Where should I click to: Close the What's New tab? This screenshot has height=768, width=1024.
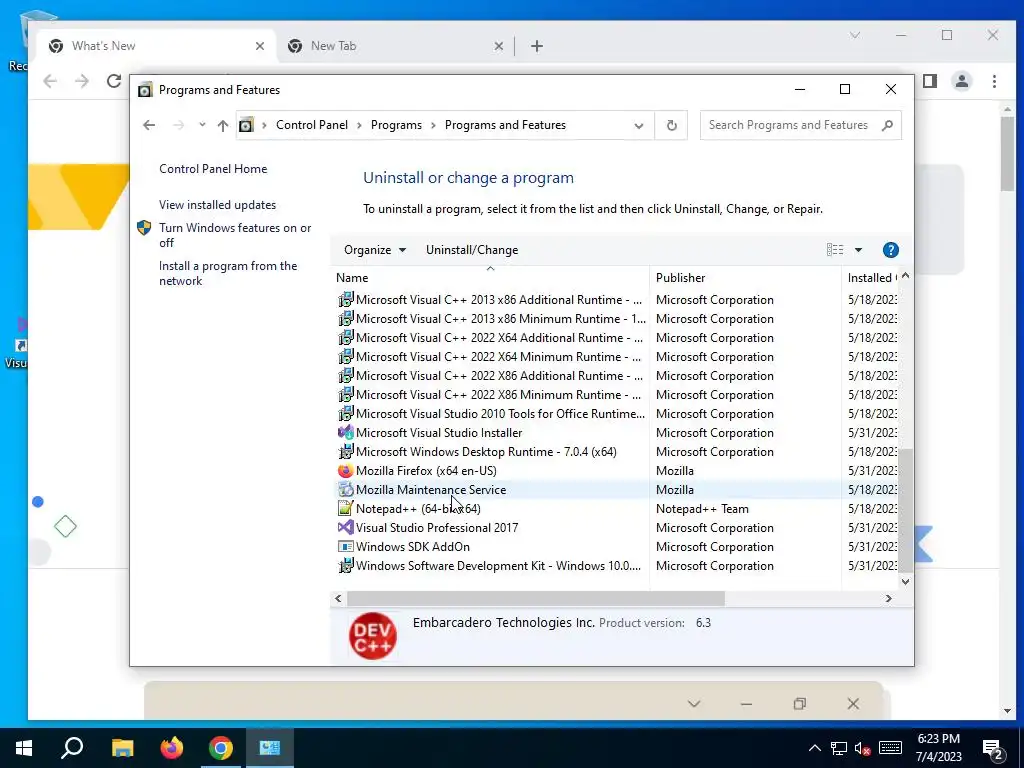click(x=260, y=46)
